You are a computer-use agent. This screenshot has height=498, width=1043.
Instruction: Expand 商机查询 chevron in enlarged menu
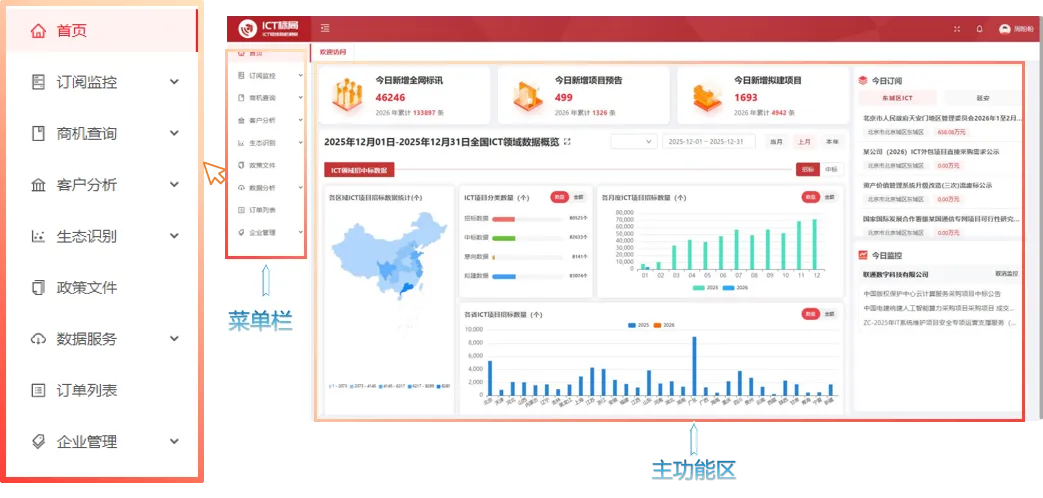[174, 133]
